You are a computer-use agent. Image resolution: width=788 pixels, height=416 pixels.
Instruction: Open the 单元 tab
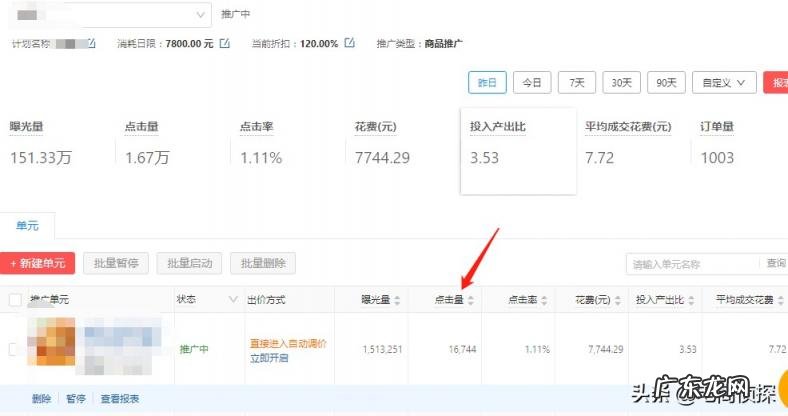(x=28, y=226)
